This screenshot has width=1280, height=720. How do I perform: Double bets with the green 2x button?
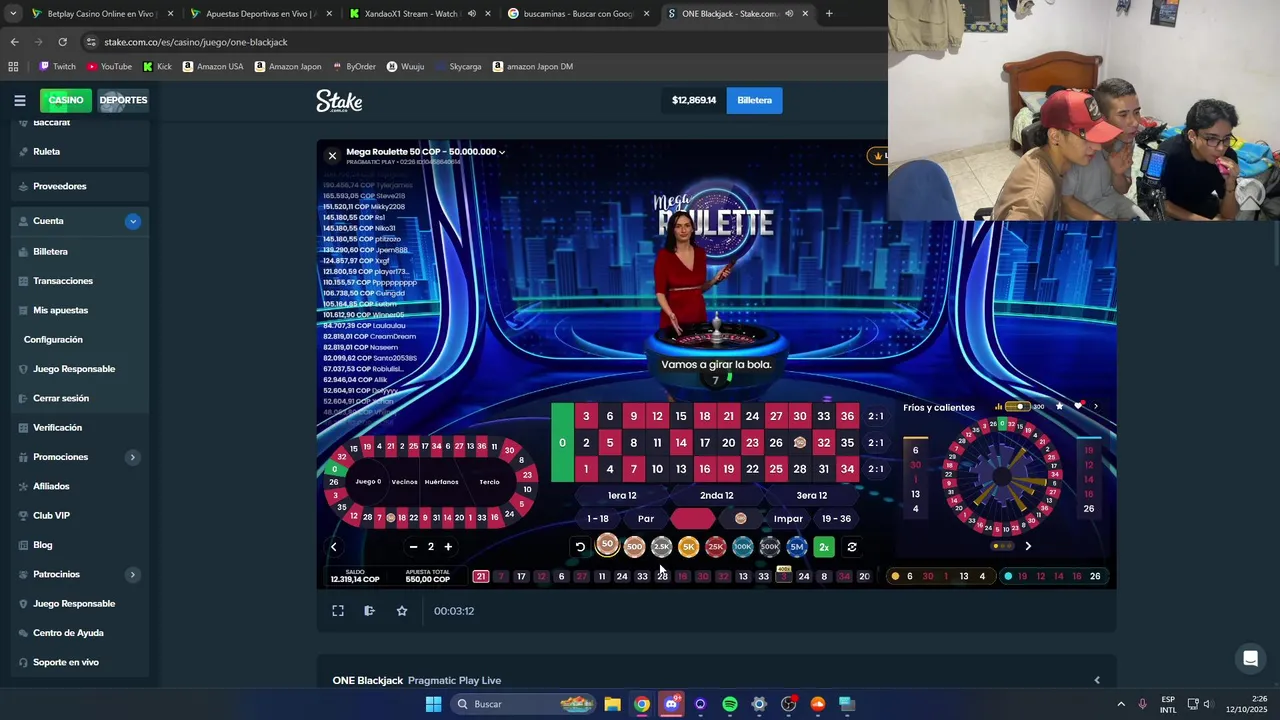[824, 547]
